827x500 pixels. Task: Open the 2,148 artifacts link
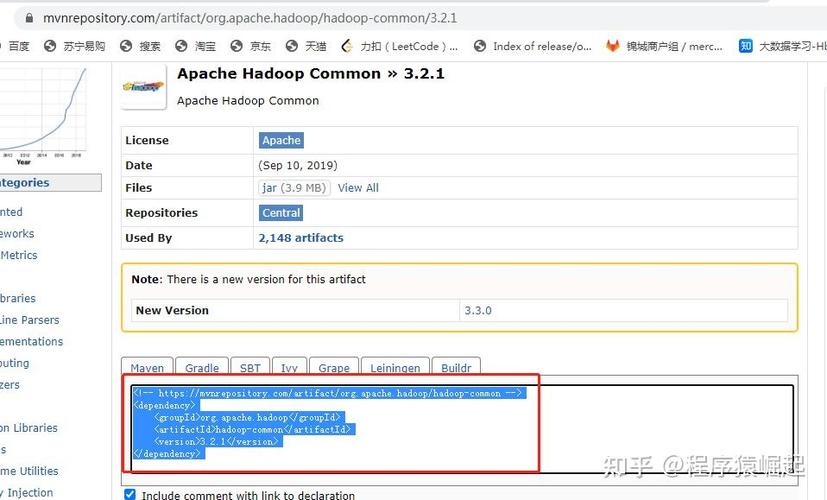[x=301, y=238]
